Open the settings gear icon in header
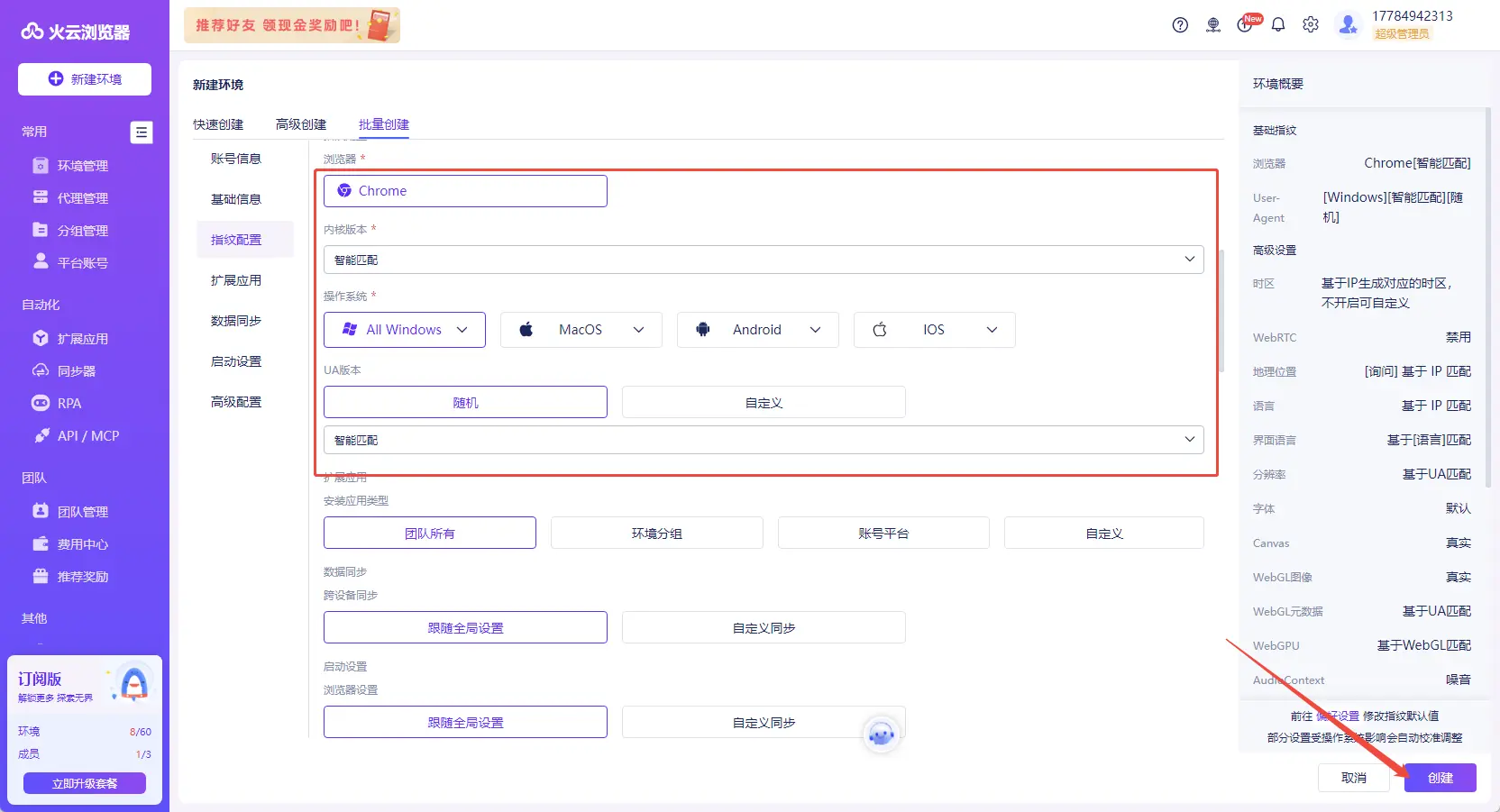Image resolution: width=1500 pixels, height=812 pixels. coord(1311,25)
